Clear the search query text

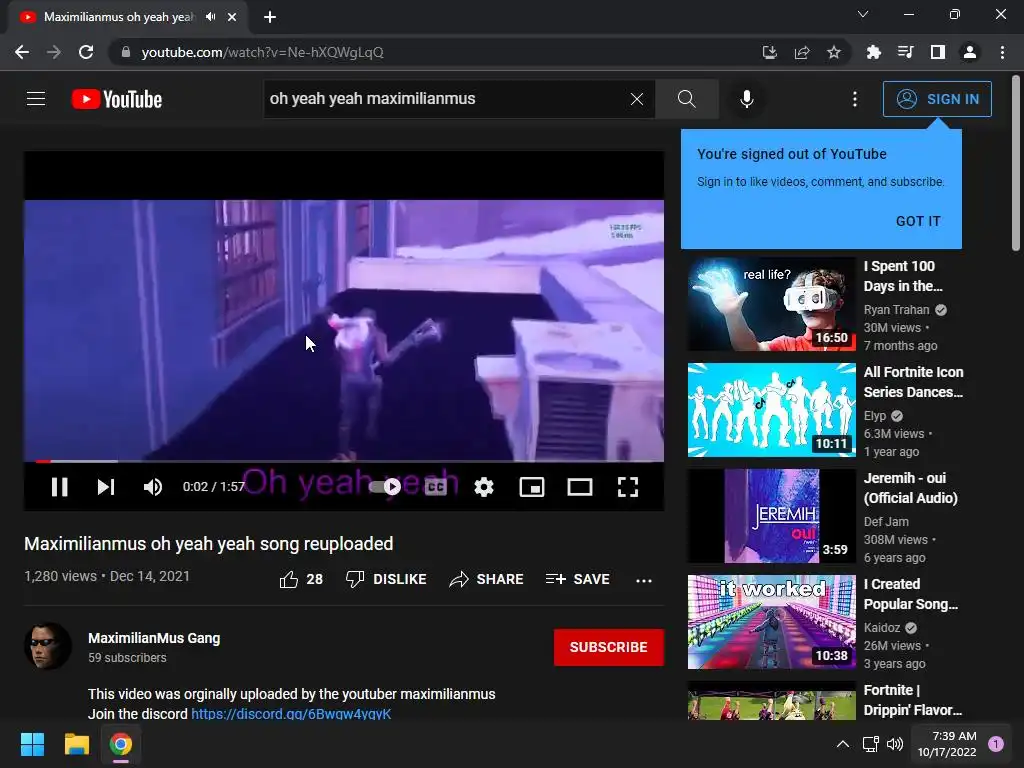[637, 99]
